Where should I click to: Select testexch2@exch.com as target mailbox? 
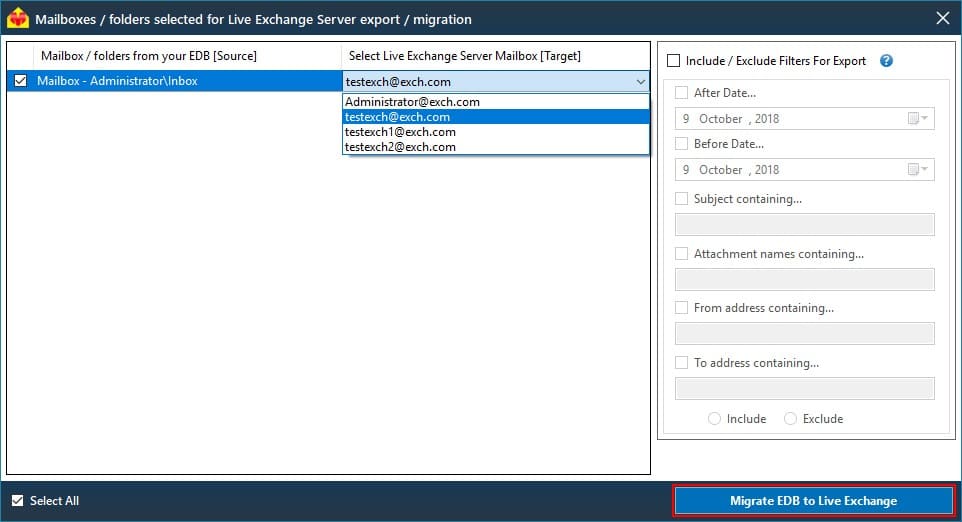tap(400, 147)
